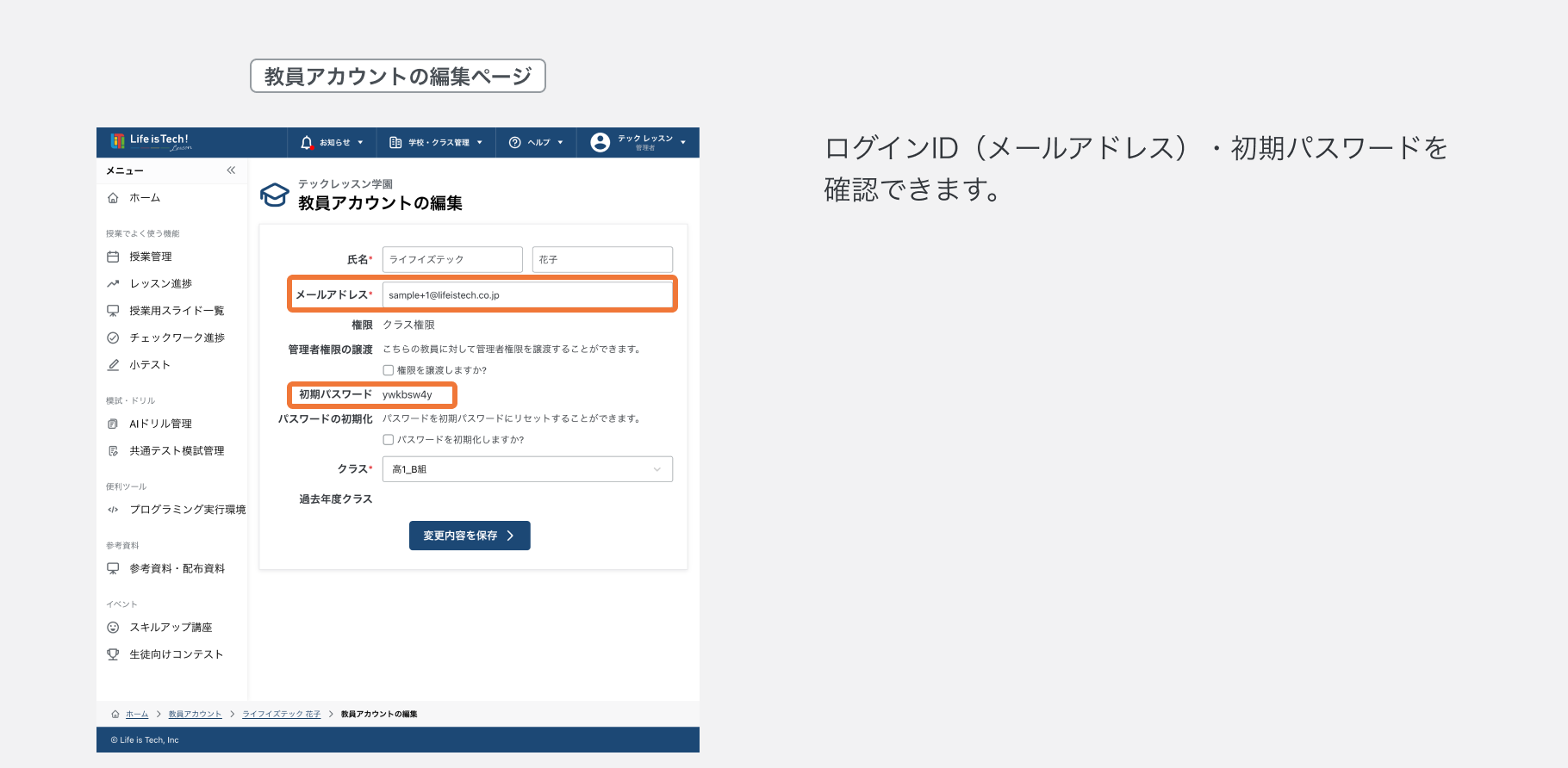The height and width of the screenshot is (768, 1568).
Task: Check the パスワードを初期化しますか? checkbox
Action: click(x=389, y=439)
